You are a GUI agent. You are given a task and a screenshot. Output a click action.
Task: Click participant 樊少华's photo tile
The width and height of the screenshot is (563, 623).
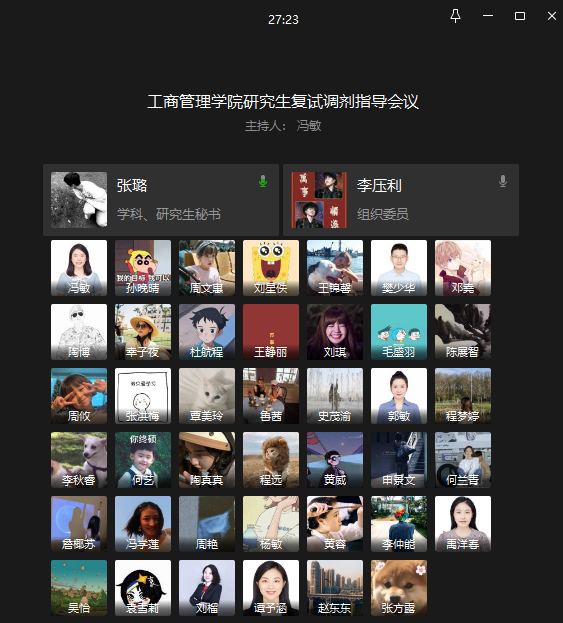coord(399,268)
